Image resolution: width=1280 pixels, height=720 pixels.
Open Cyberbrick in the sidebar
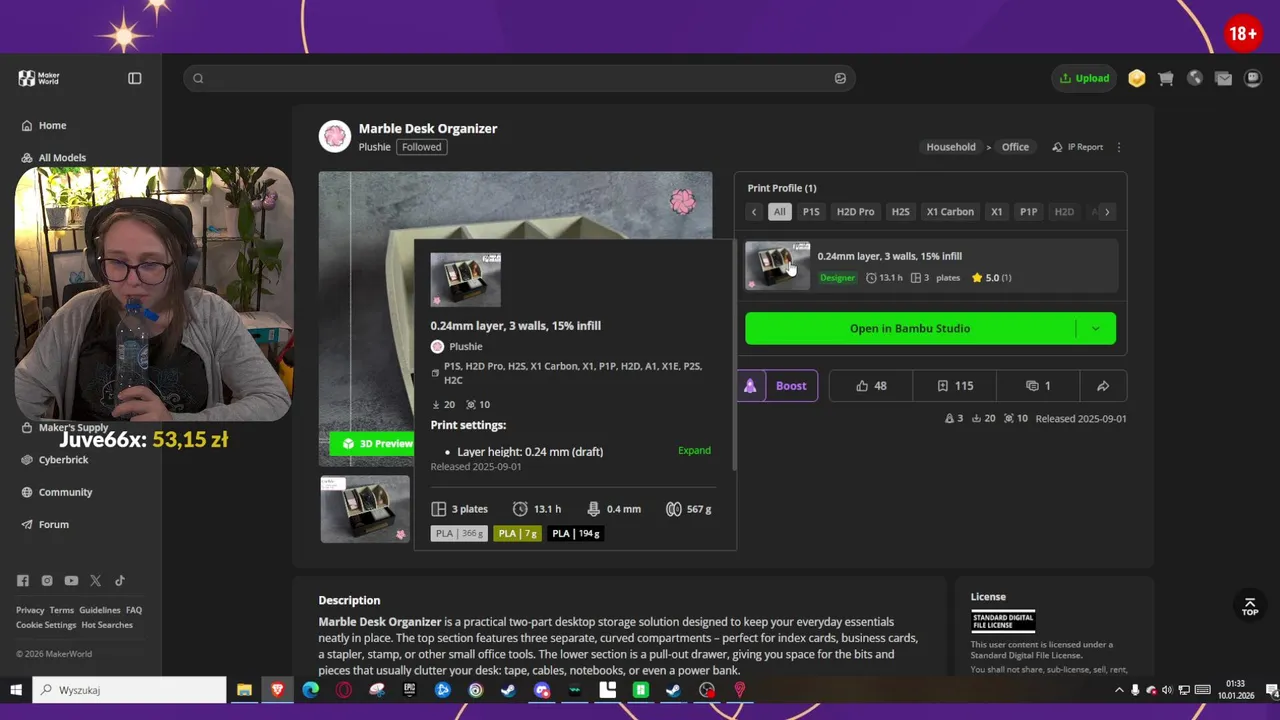click(63, 460)
